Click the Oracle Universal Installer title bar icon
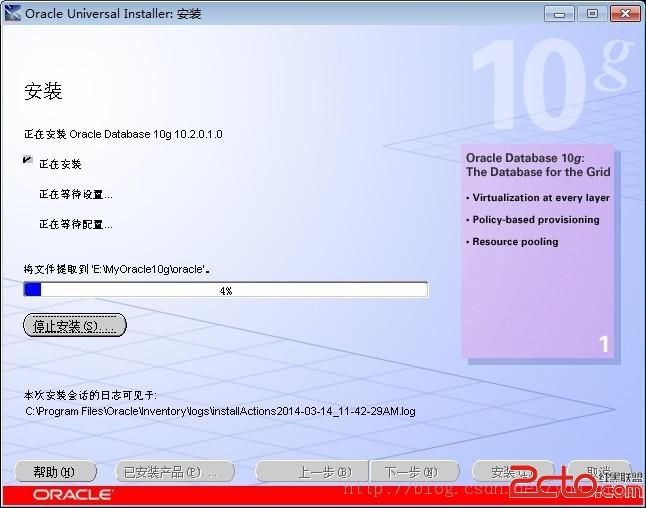 tap(12, 13)
